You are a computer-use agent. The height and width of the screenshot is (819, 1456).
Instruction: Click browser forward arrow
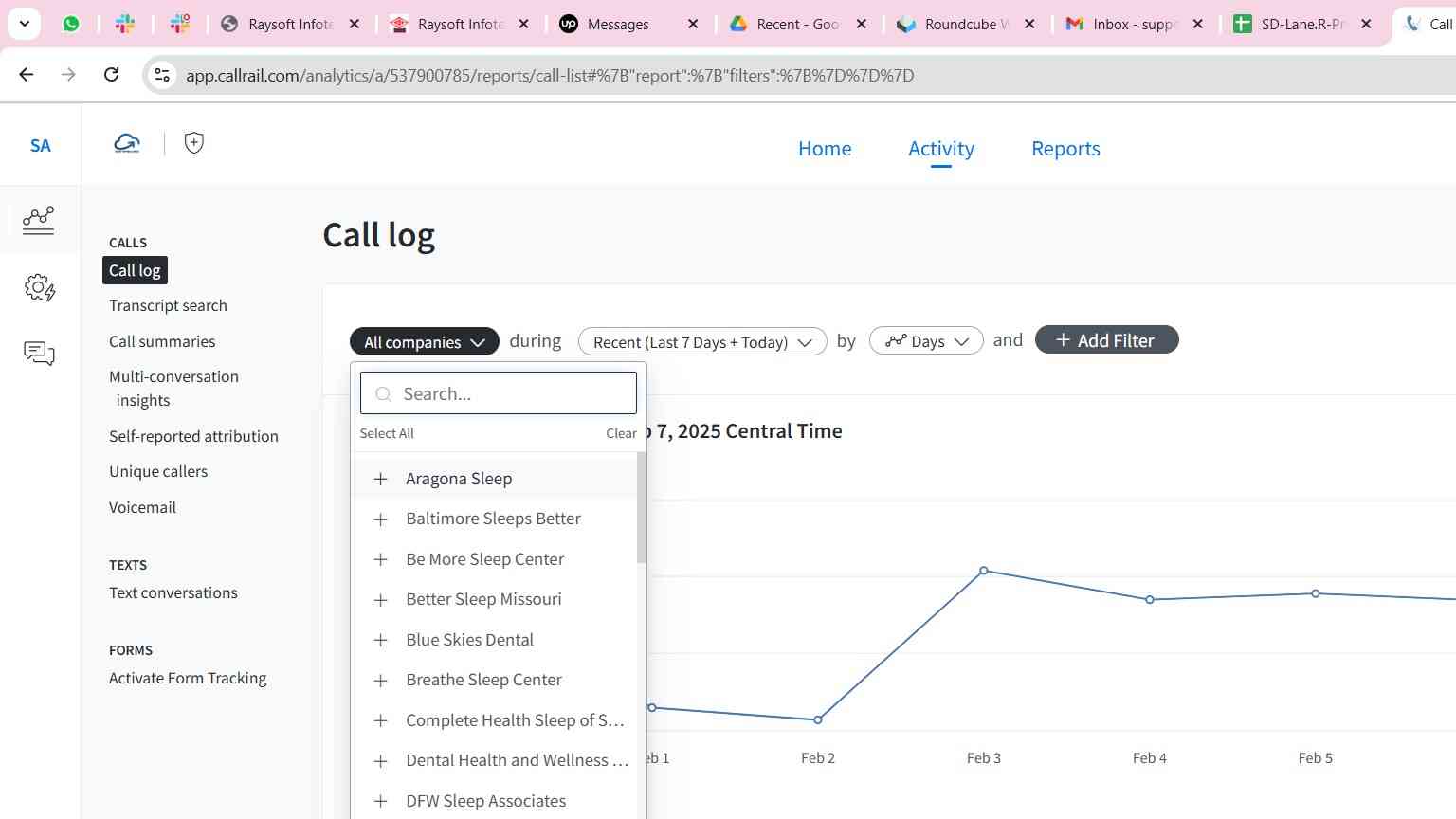[68, 74]
